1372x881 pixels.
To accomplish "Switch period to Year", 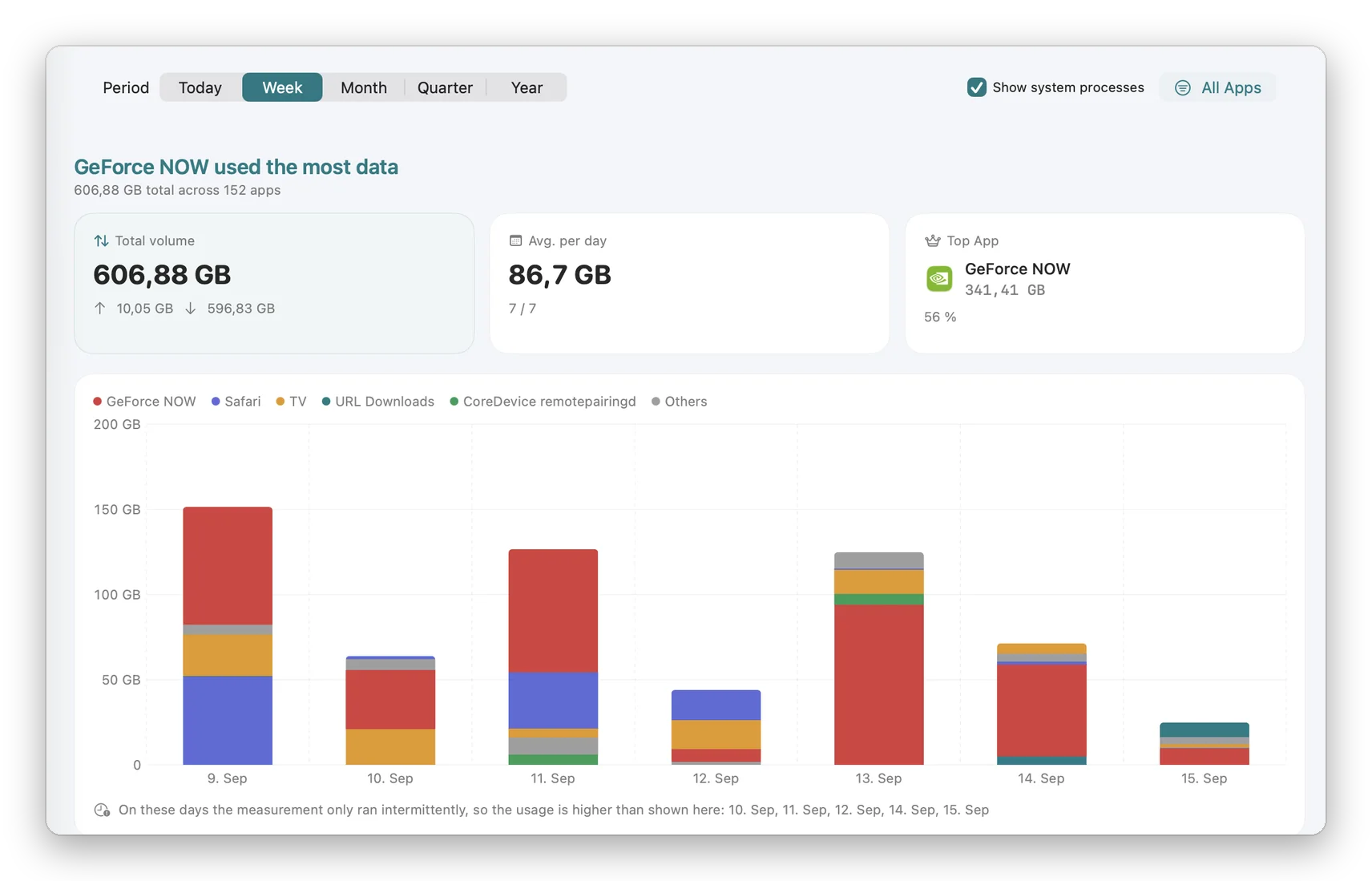I will coord(527,87).
